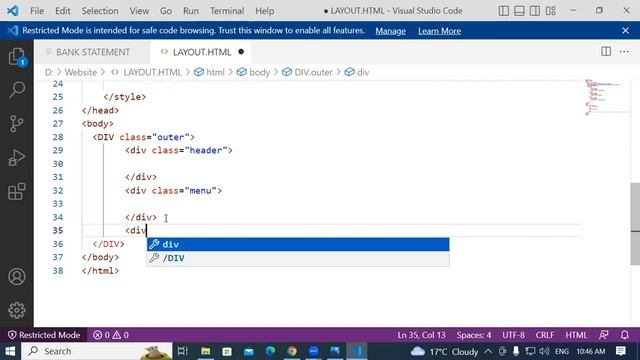
Task: Click the 17°C Cloudy weather widget
Action: click(x=444, y=351)
